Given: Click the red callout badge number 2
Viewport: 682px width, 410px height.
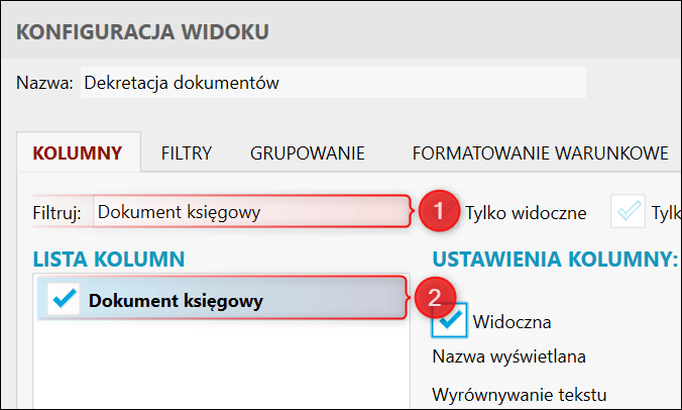Looking at the screenshot, I should [x=435, y=298].
